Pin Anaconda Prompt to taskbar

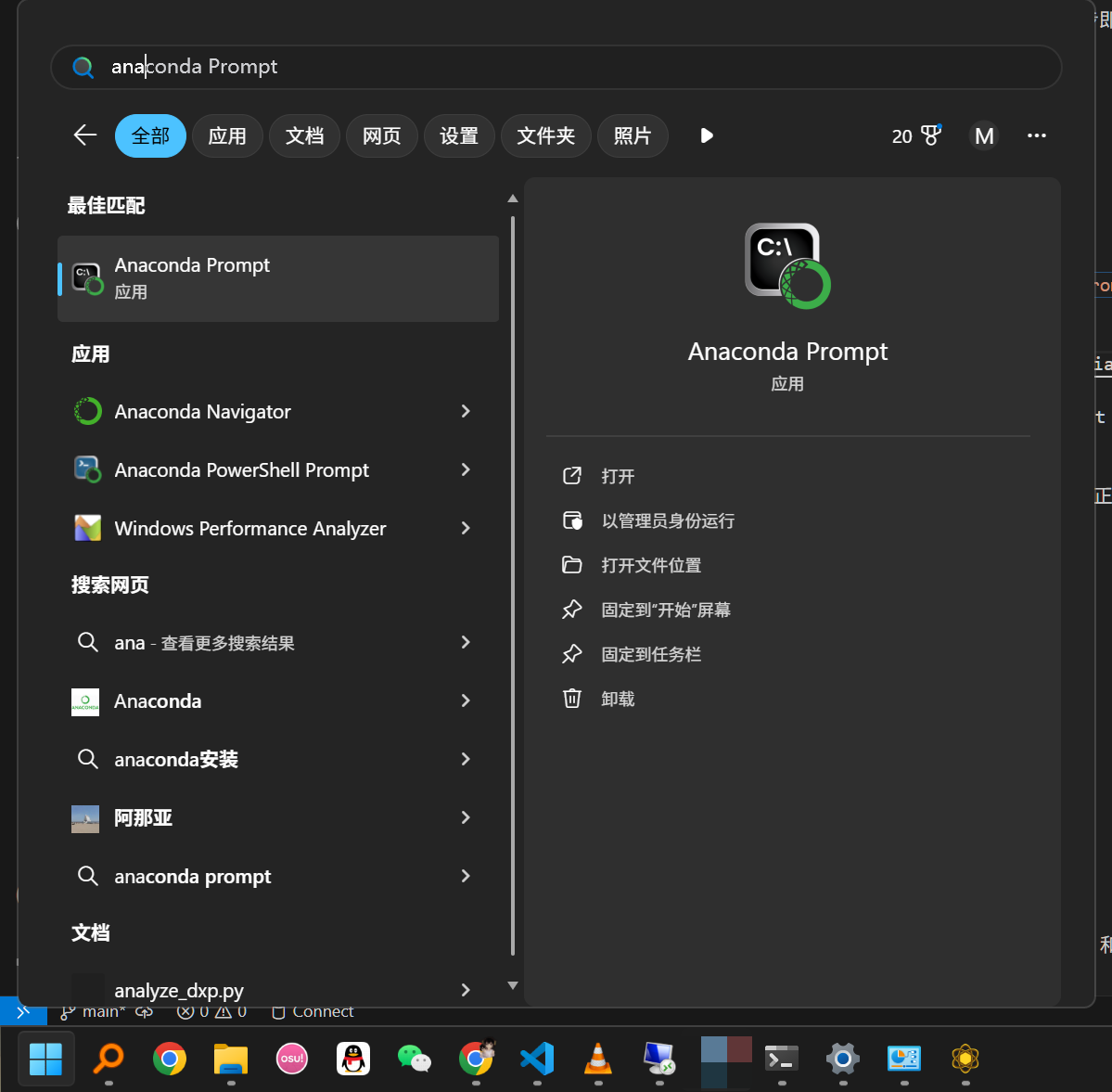click(x=652, y=653)
